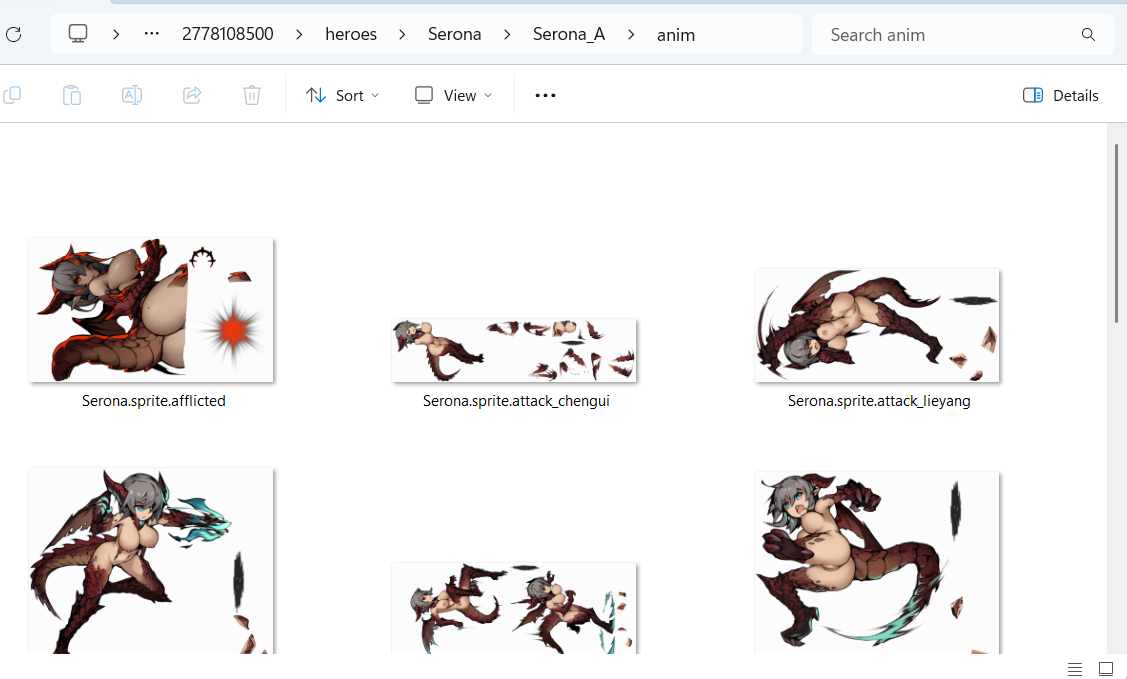Click the Rename toolbar icon
The width and height of the screenshot is (1127, 679).
point(132,95)
